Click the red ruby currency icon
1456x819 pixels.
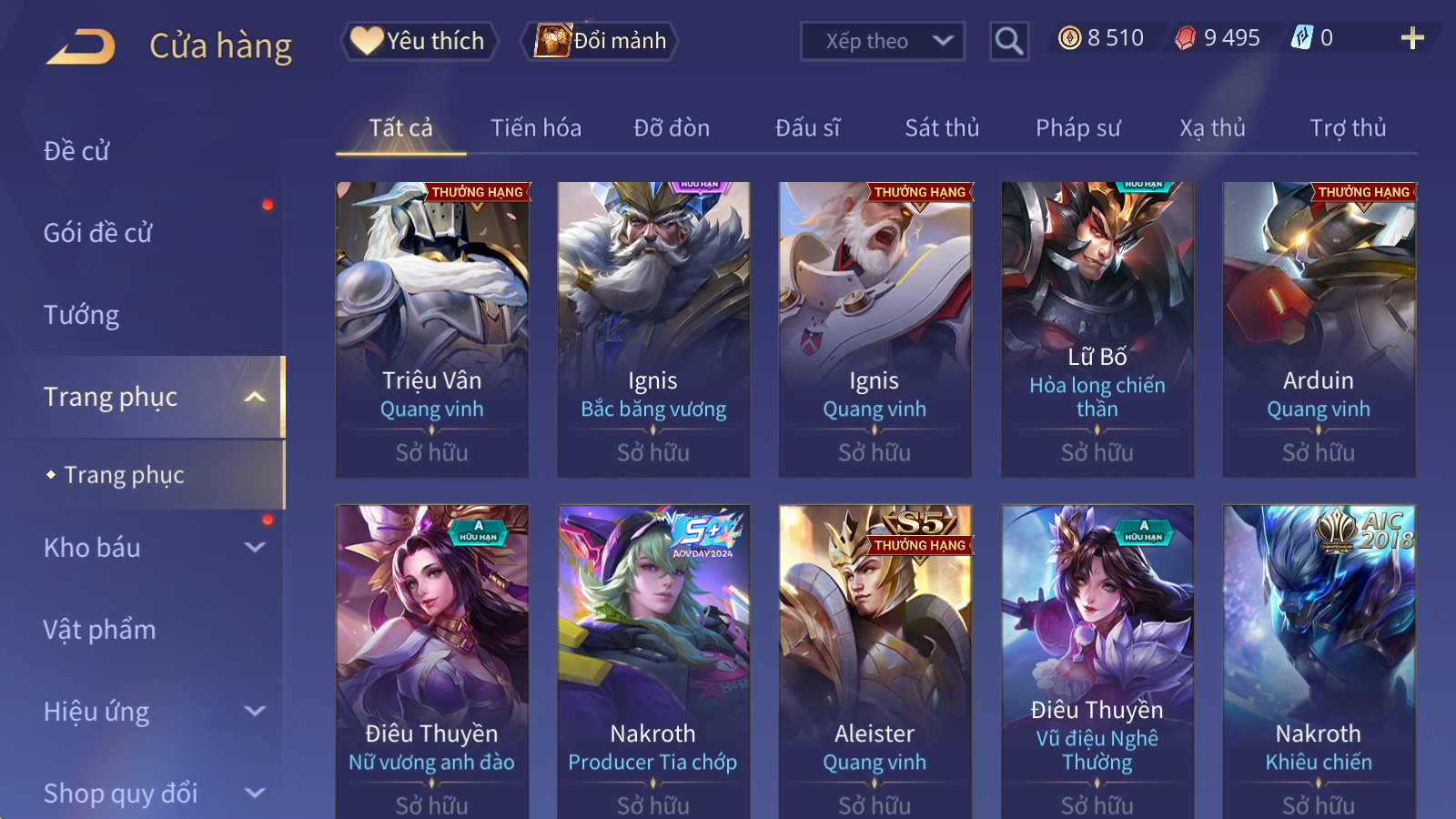tap(1186, 37)
